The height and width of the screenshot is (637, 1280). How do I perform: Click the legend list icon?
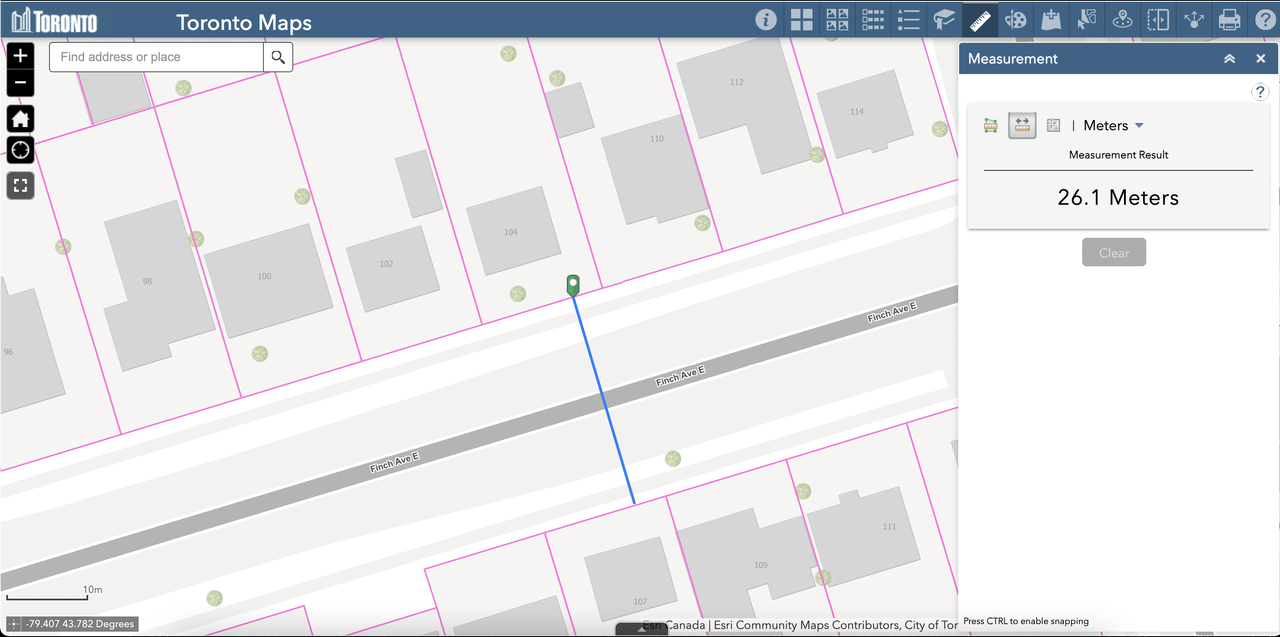pyautogui.click(x=908, y=20)
